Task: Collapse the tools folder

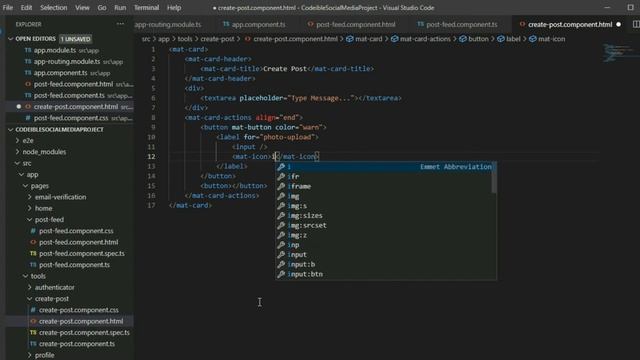Action: [25, 276]
